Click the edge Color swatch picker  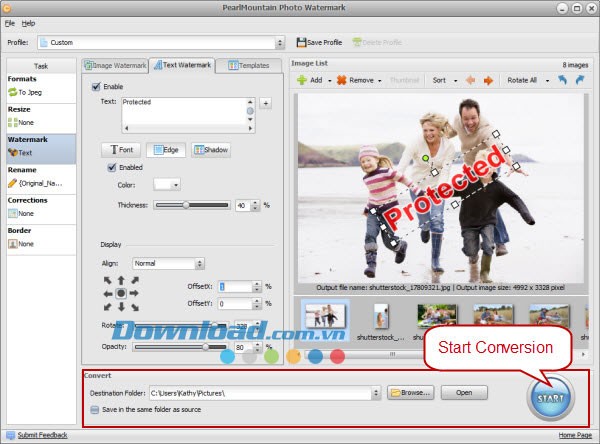point(166,184)
